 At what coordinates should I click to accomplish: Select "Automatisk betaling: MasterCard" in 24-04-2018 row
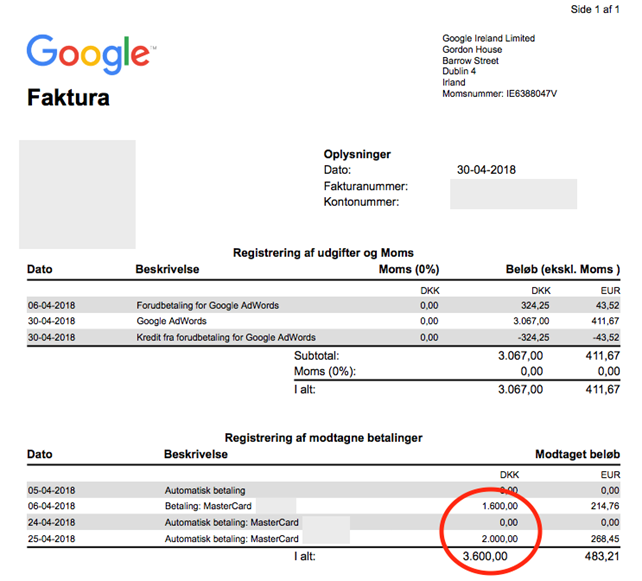point(232,523)
